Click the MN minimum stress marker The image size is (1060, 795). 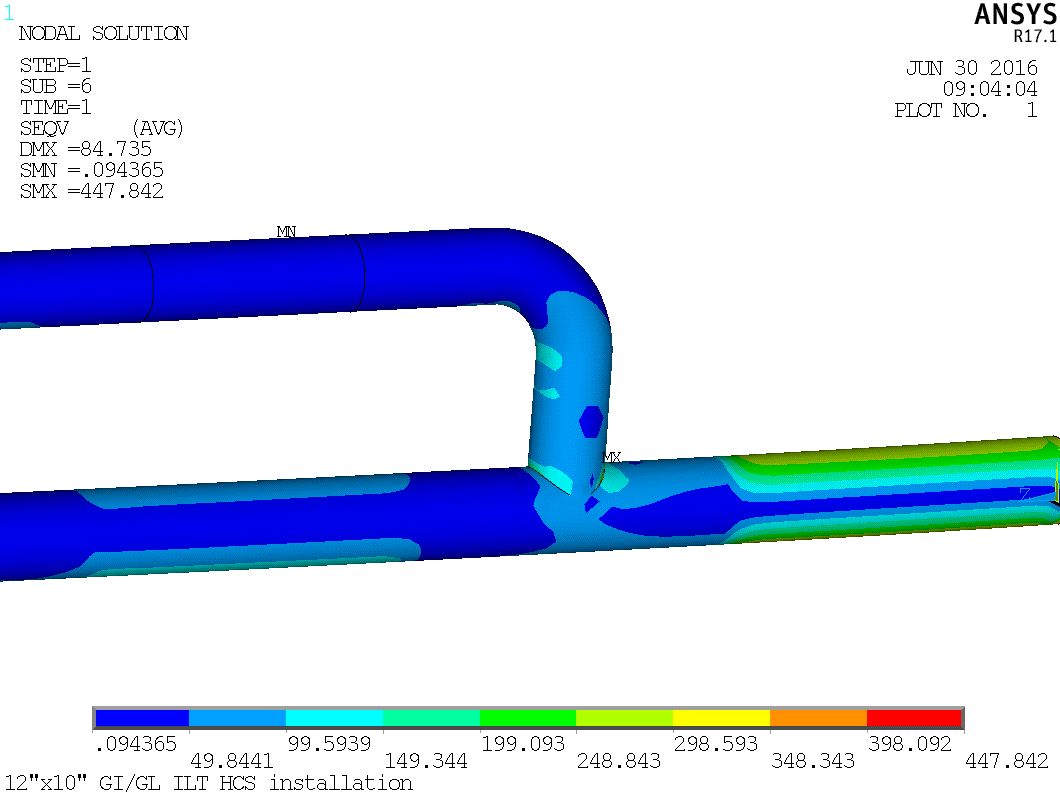(x=286, y=232)
